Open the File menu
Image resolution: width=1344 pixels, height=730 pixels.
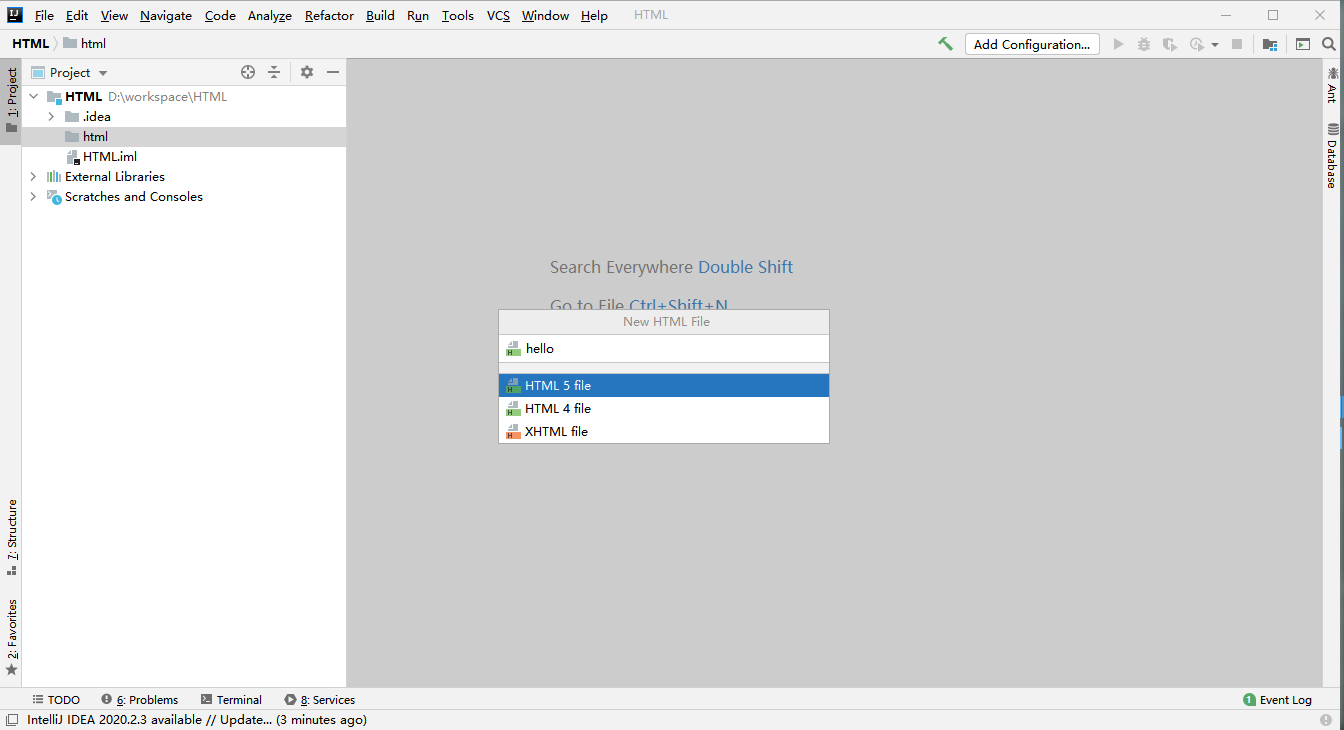click(x=44, y=15)
